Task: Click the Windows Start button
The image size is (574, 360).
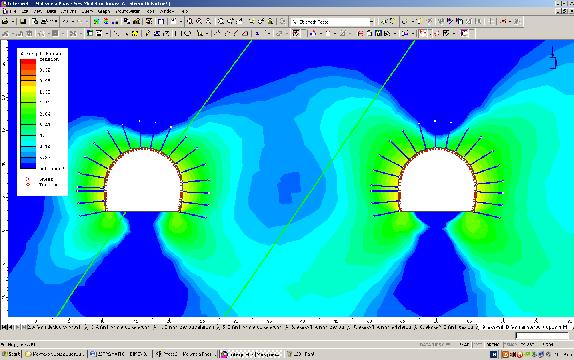Action: [11, 354]
